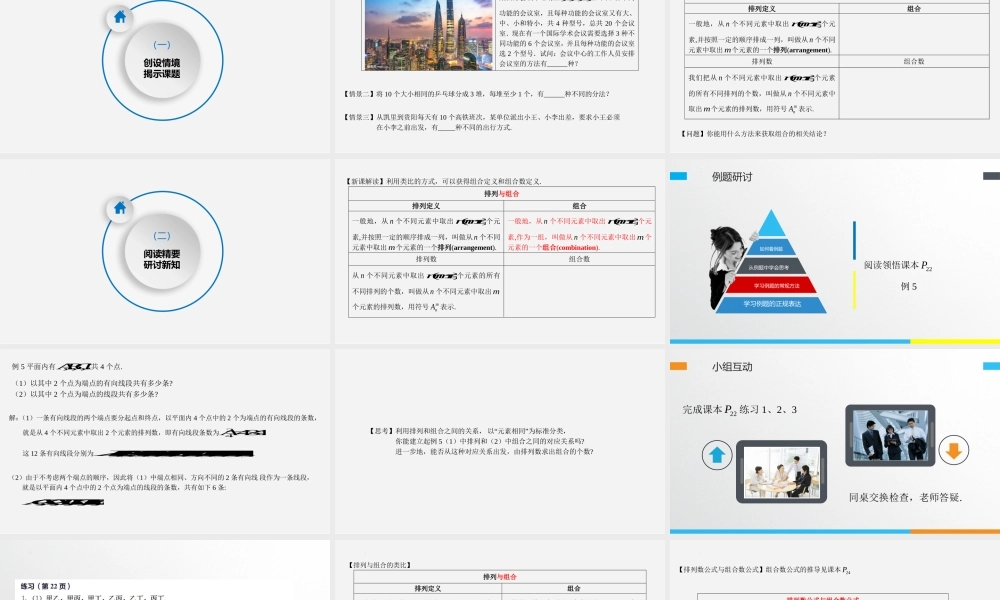Click the text 同桌交换检查，老师答疑
Viewport: 1000px width, 600px height.
[905, 497]
